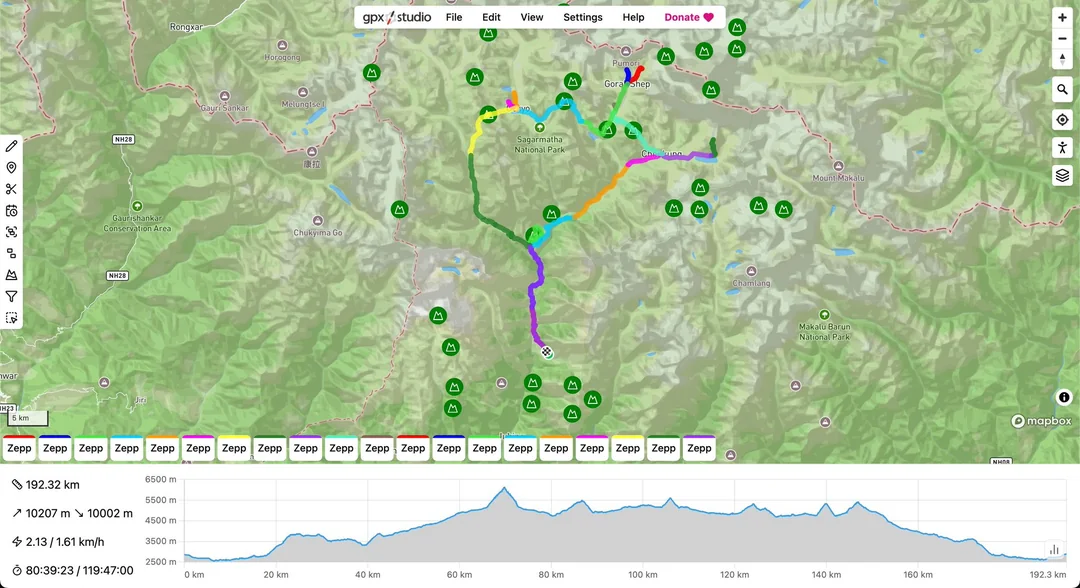
Task: Click the Chukyima Go peak marker
Action: coord(318,220)
